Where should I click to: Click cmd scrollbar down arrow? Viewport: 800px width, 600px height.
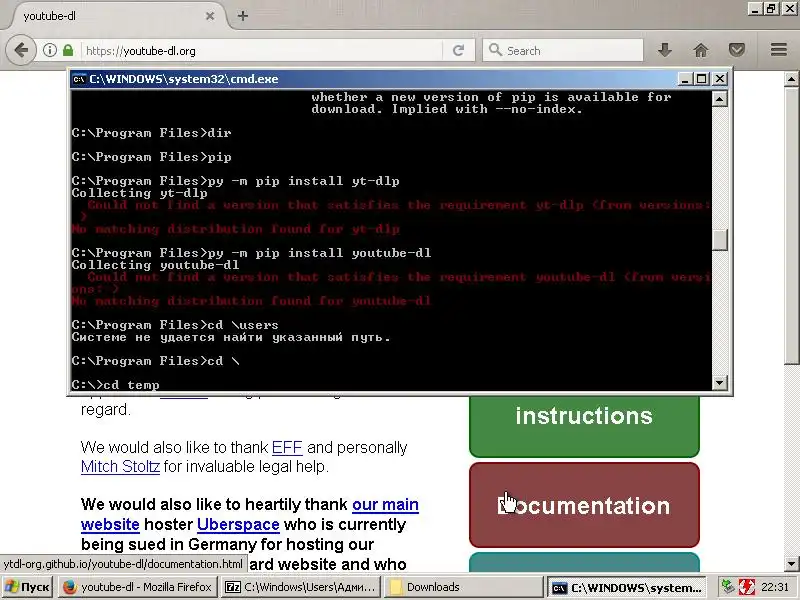(719, 382)
